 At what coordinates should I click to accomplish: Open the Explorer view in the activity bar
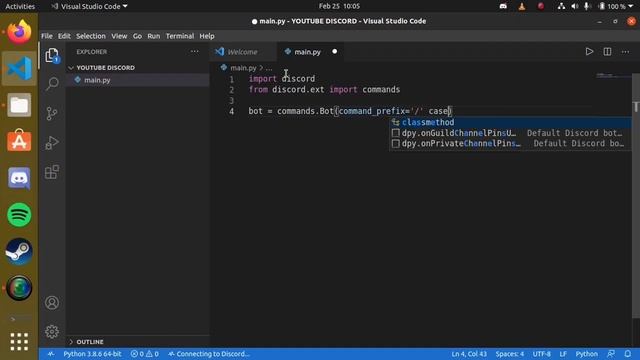click(52, 56)
